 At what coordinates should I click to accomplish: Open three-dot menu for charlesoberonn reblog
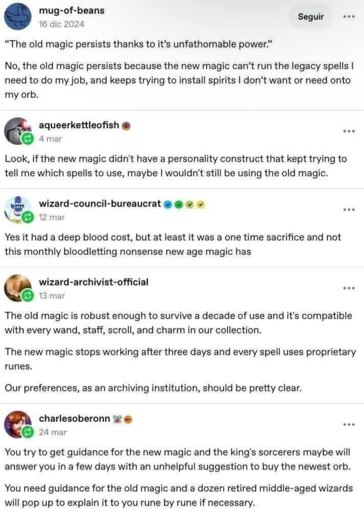click(x=349, y=425)
